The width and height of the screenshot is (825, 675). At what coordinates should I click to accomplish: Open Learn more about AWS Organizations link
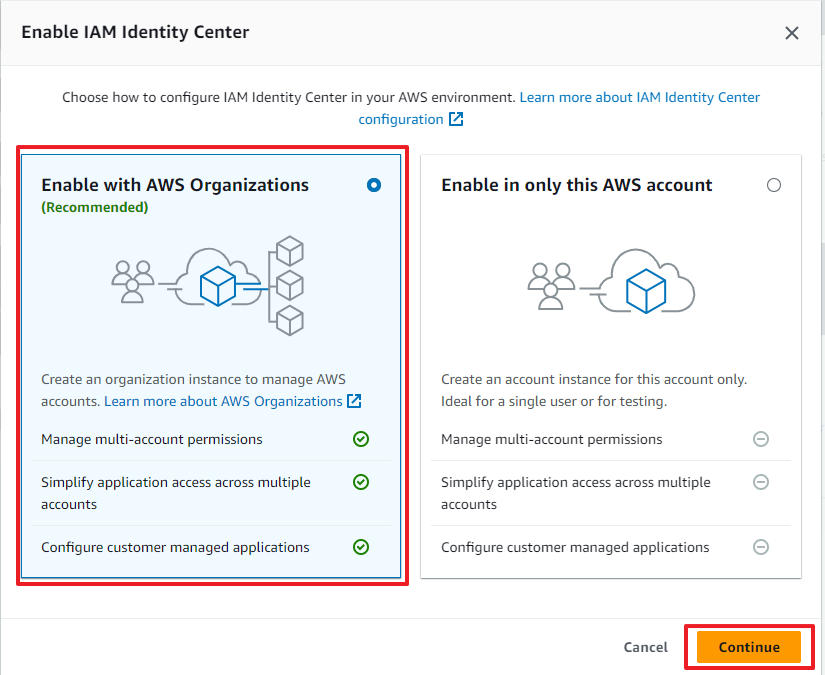223,401
